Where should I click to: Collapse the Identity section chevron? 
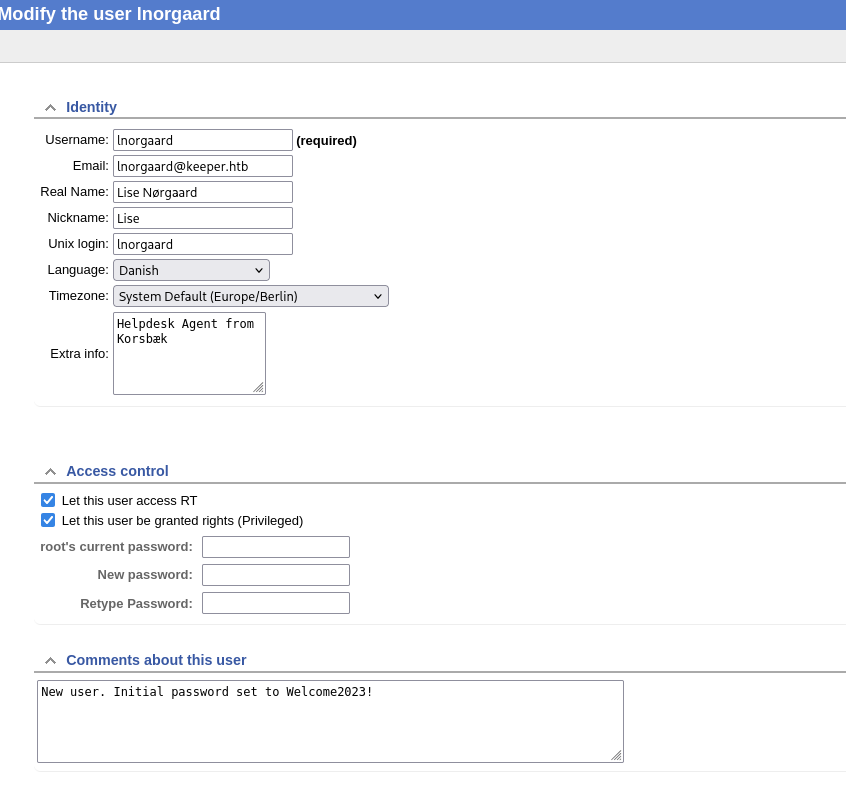pyautogui.click(x=50, y=107)
